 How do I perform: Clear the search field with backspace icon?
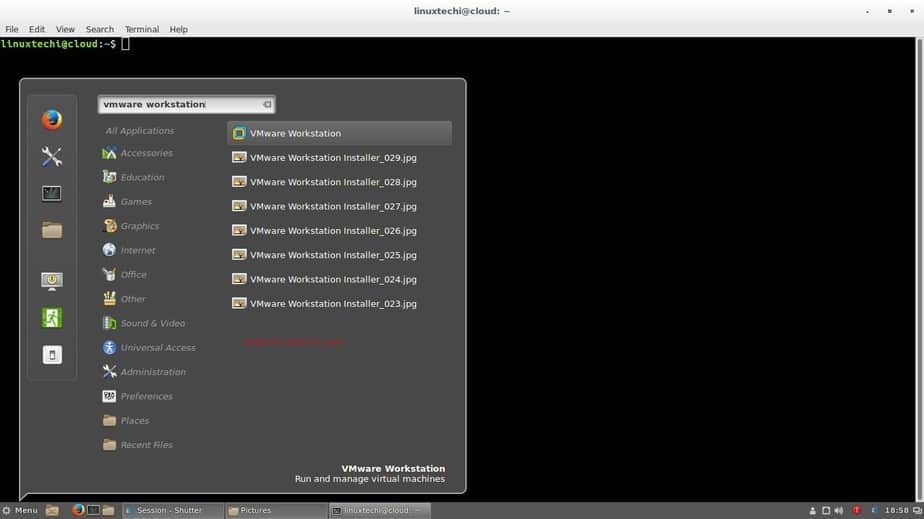pos(267,104)
